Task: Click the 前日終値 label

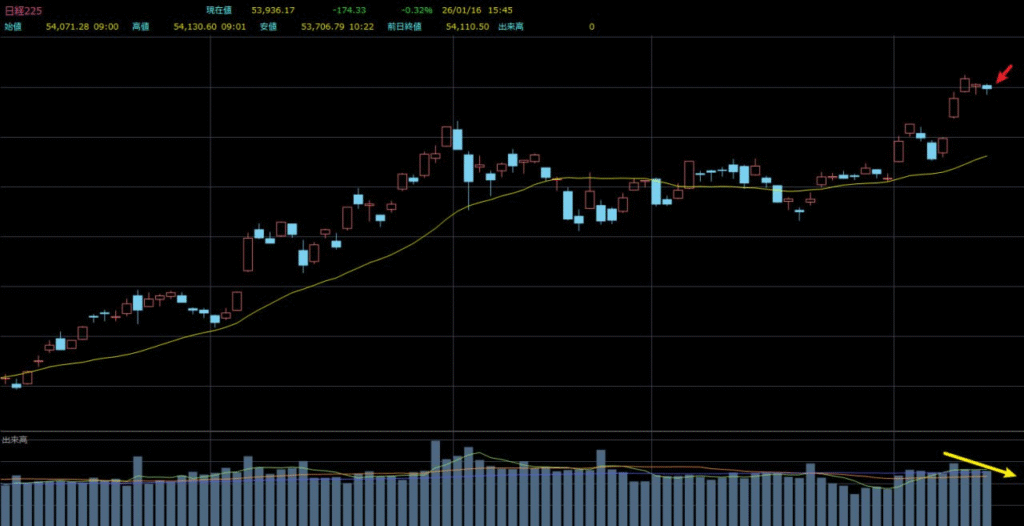Action: (x=404, y=27)
